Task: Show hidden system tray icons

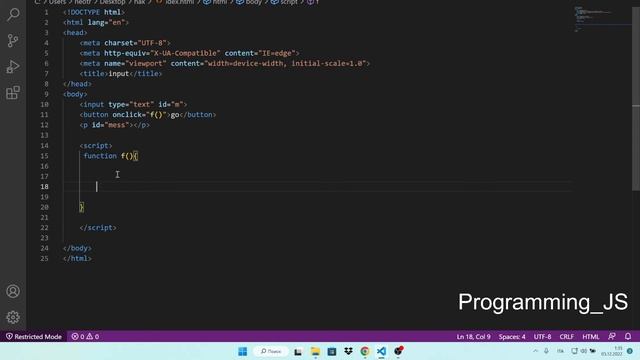Action: point(536,351)
